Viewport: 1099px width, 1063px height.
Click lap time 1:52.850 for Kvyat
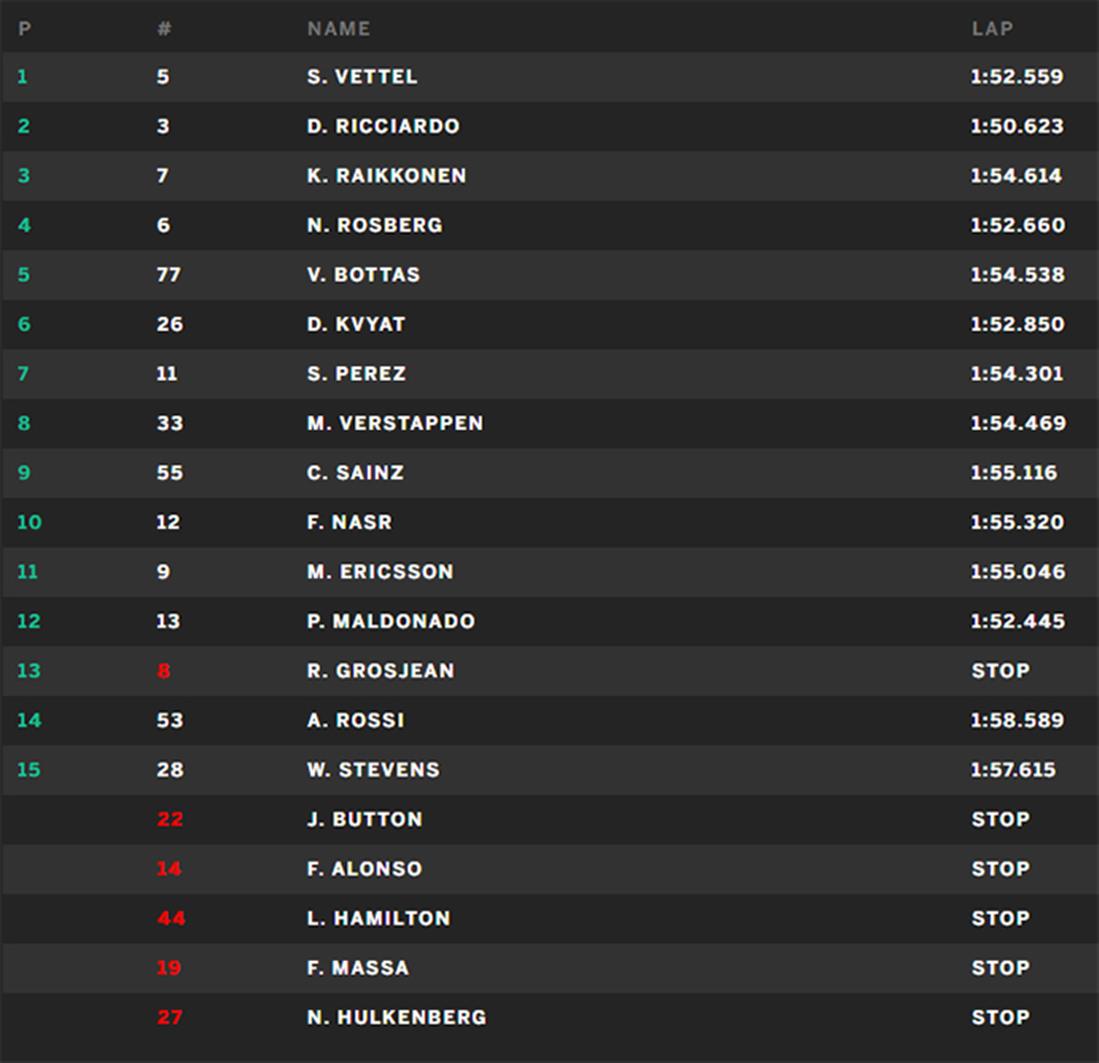1017,324
